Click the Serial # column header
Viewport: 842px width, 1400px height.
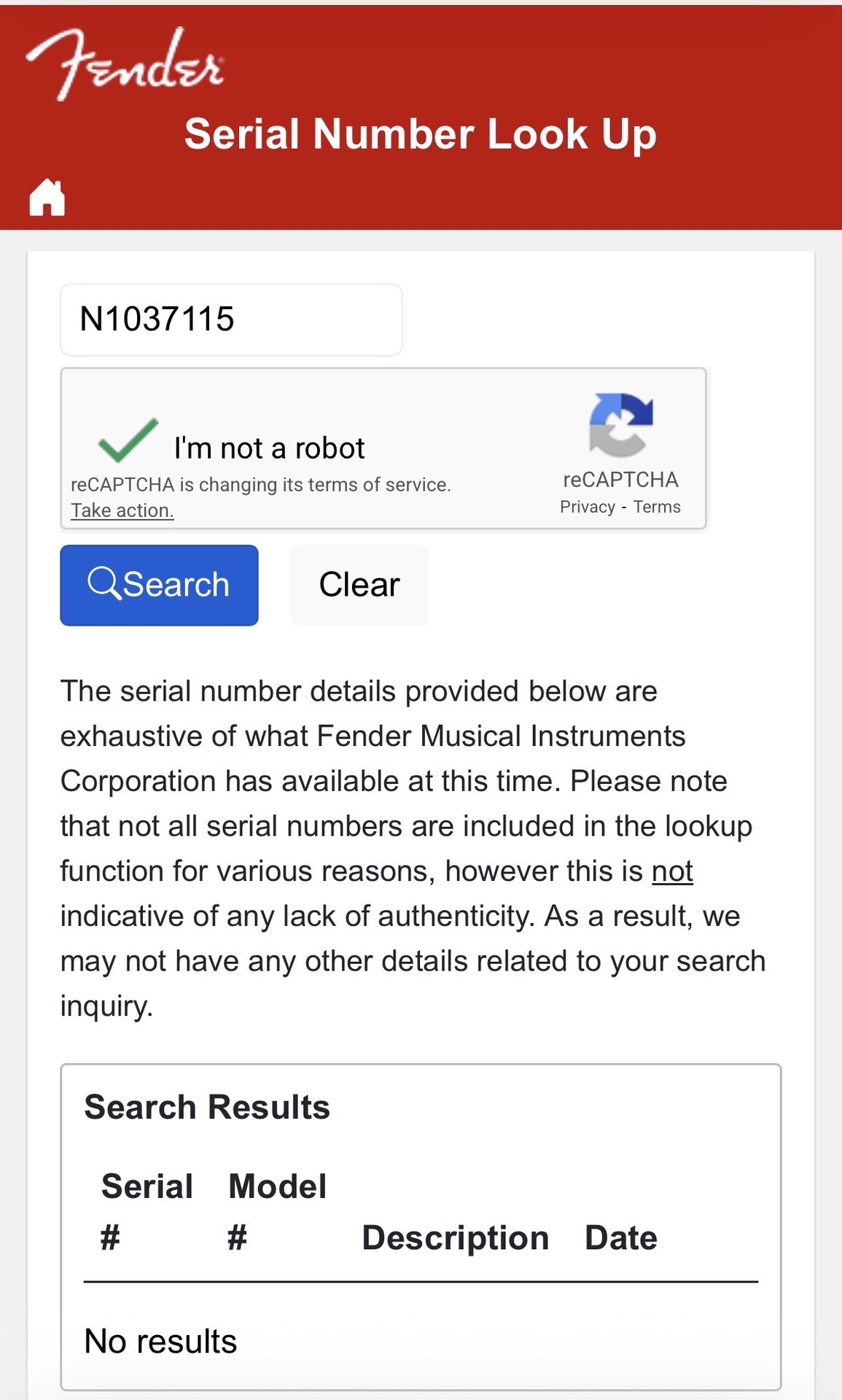pos(147,1210)
